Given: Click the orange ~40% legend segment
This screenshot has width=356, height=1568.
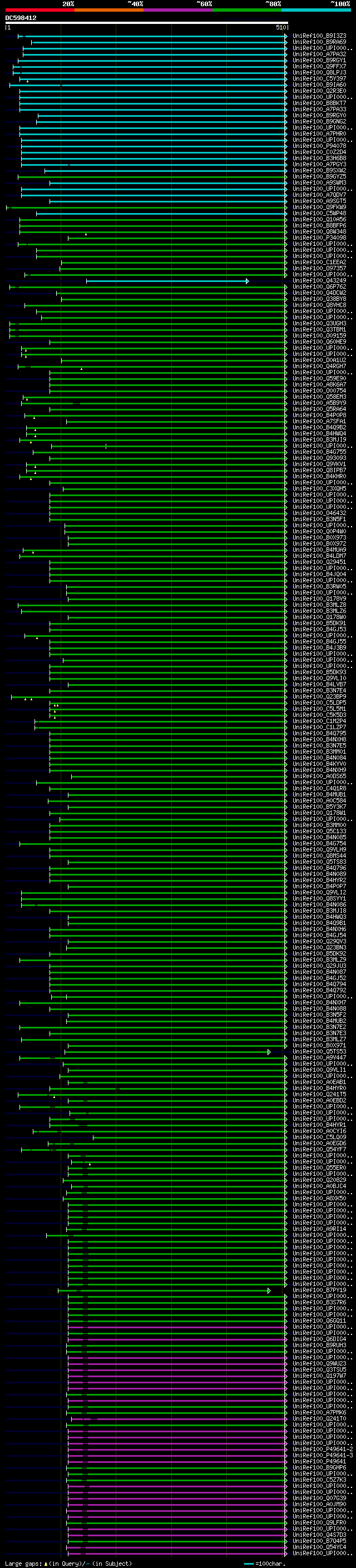Looking at the screenshot, I should click(x=110, y=10).
